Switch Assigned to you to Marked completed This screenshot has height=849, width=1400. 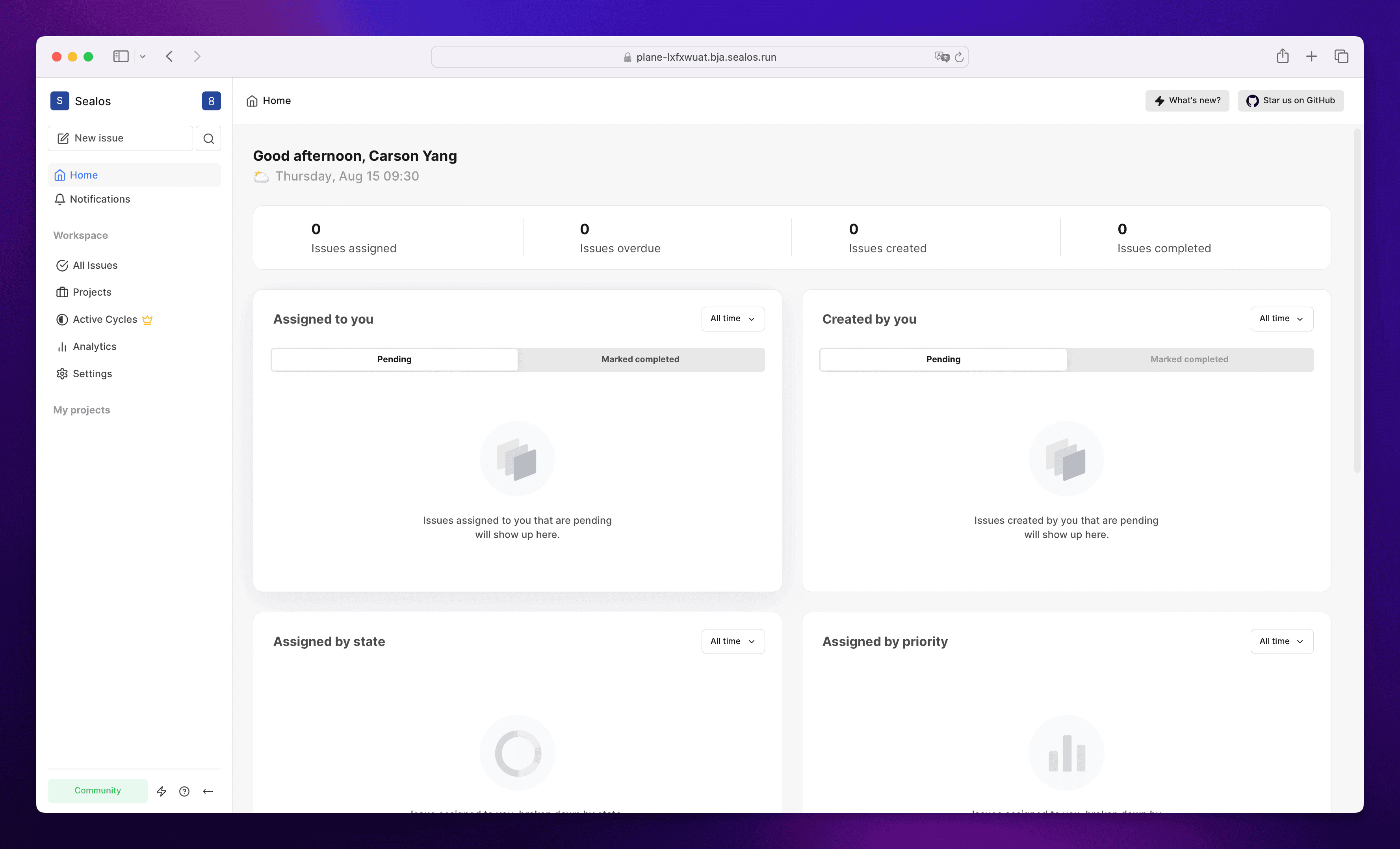click(641, 359)
